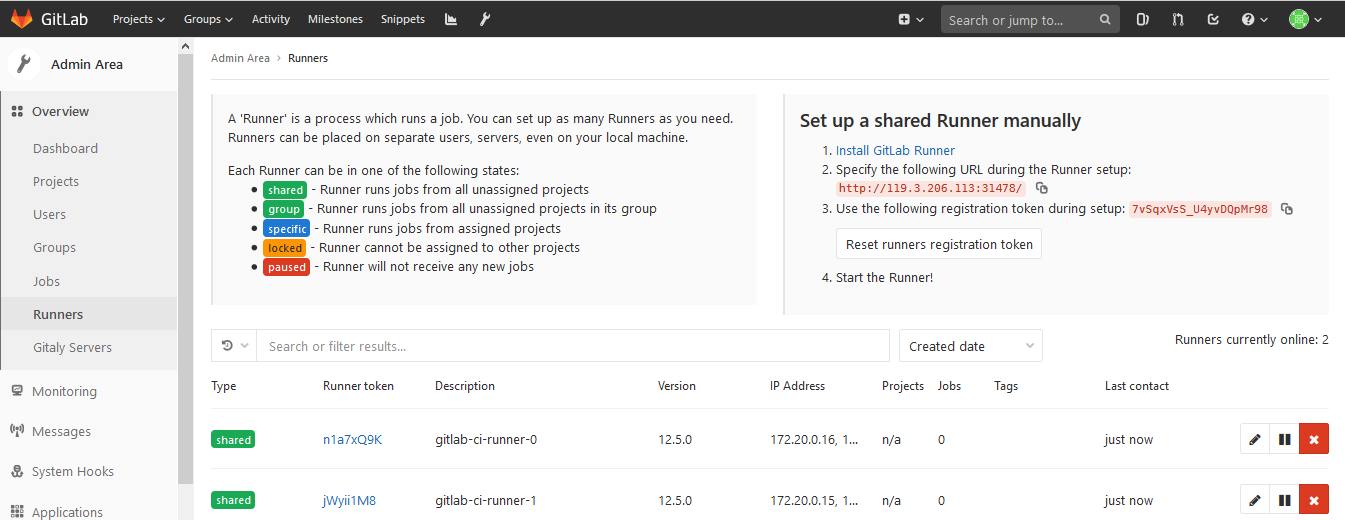Click the Install GitLab Runner link
The image size is (1345, 520).
[x=895, y=150]
